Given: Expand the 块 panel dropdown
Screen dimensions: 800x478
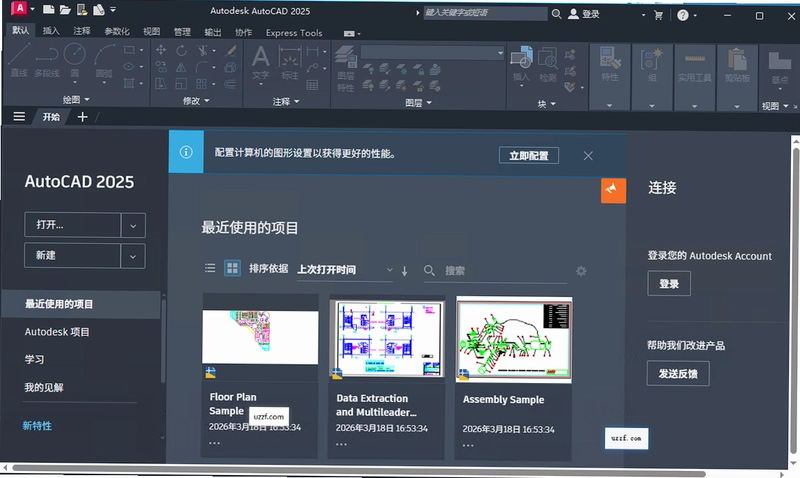Looking at the screenshot, I should pos(546,104).
